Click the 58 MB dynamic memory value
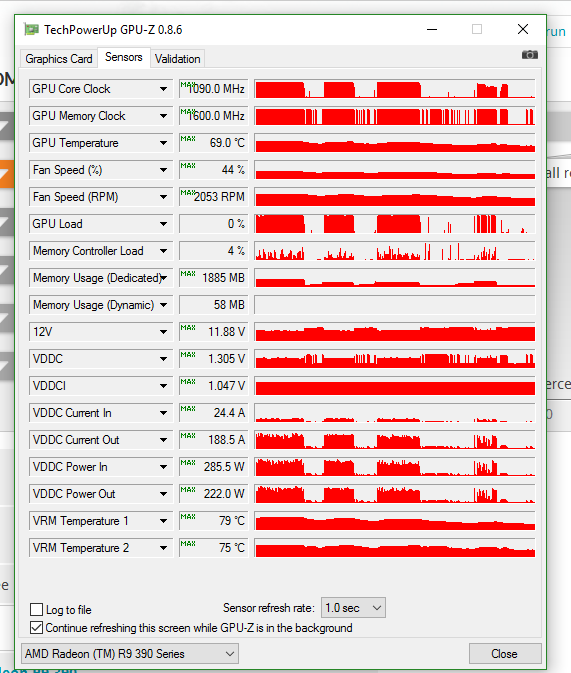This screenshot has width=571, height=673. pos(213,305)
